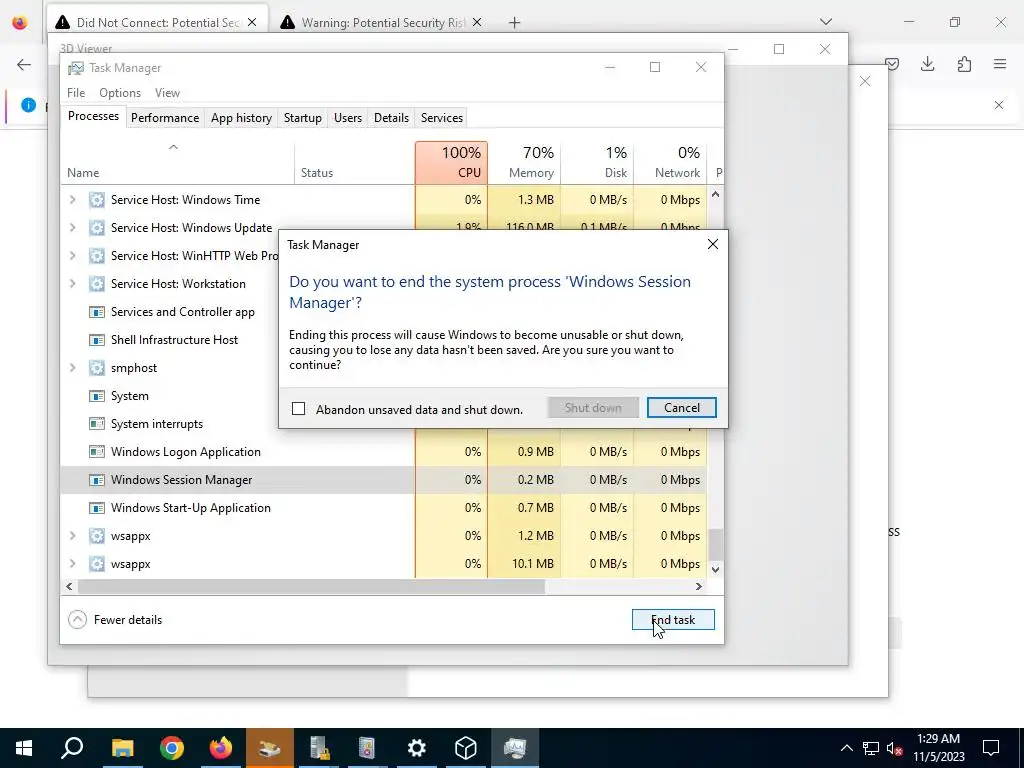Screen dimensions: 1024x768
Task: Open taskbar Search magnifier
Action: pos(72,748)
